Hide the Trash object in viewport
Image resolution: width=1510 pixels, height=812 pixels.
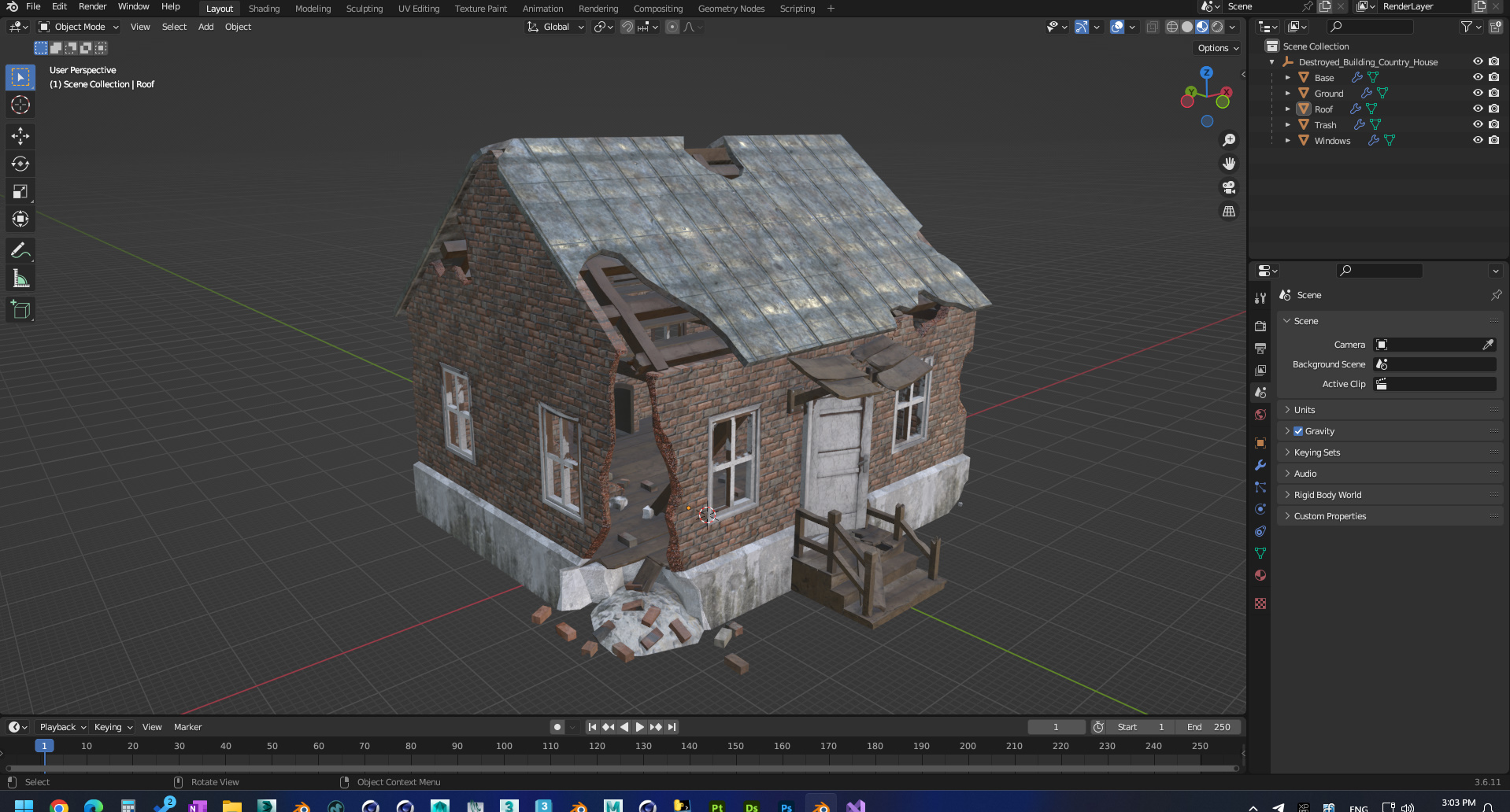click(1478, 124)
